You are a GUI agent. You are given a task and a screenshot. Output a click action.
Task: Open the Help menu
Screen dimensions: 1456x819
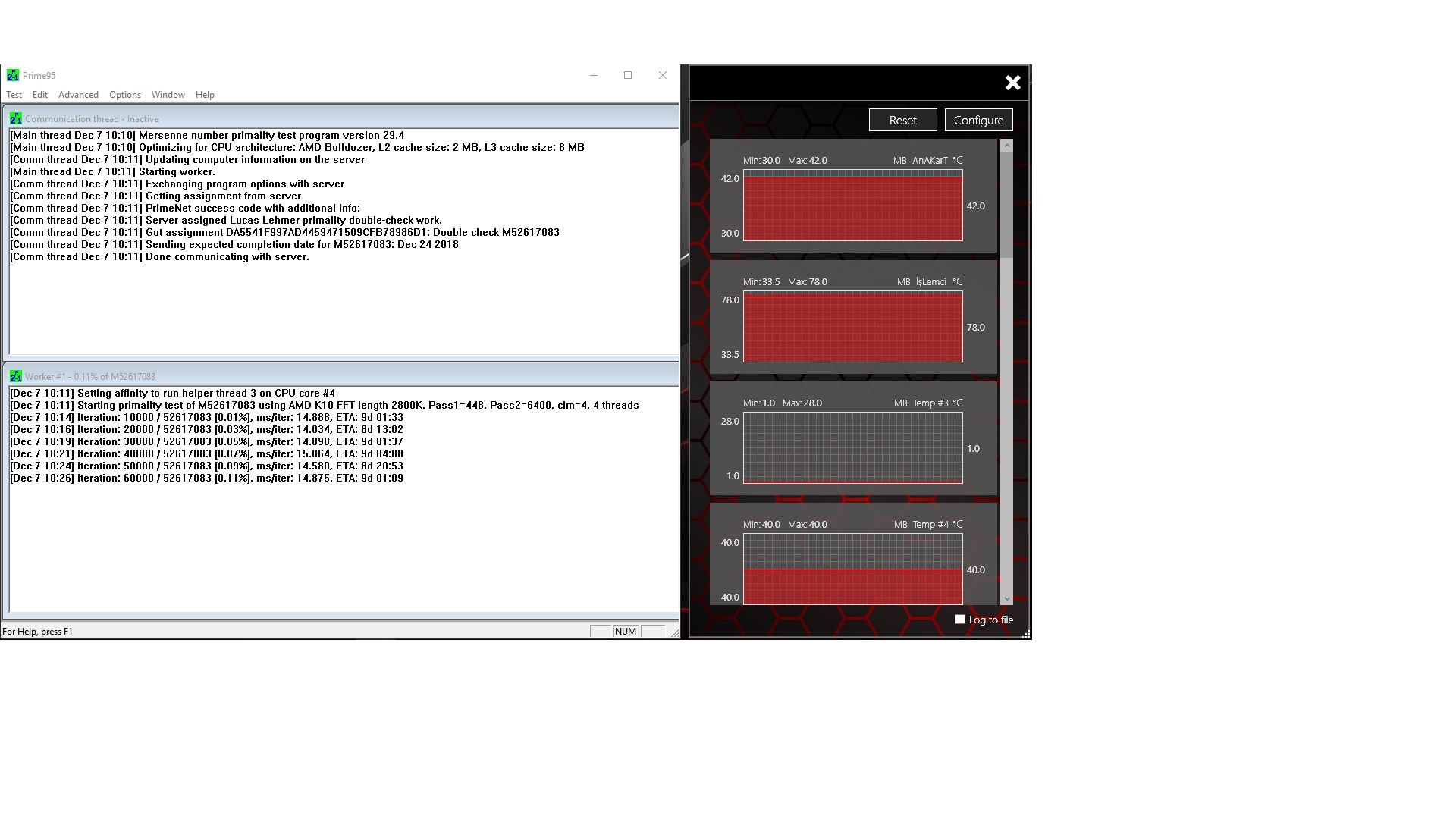[x=205, y=95]
